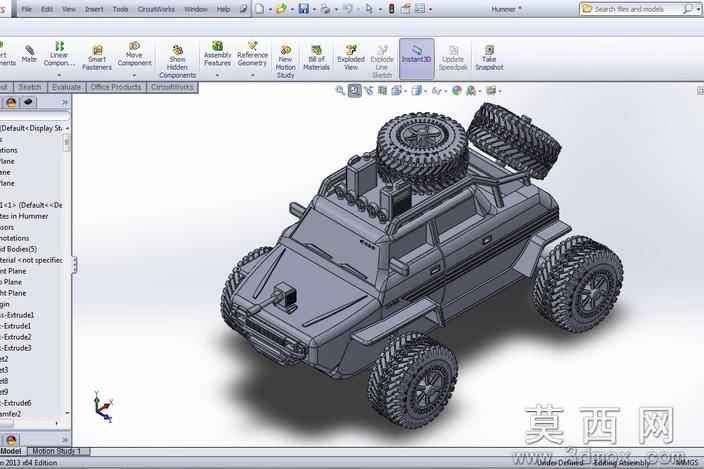Select the Model tab
Screen dimensions: 704x469
pos(11,451)
